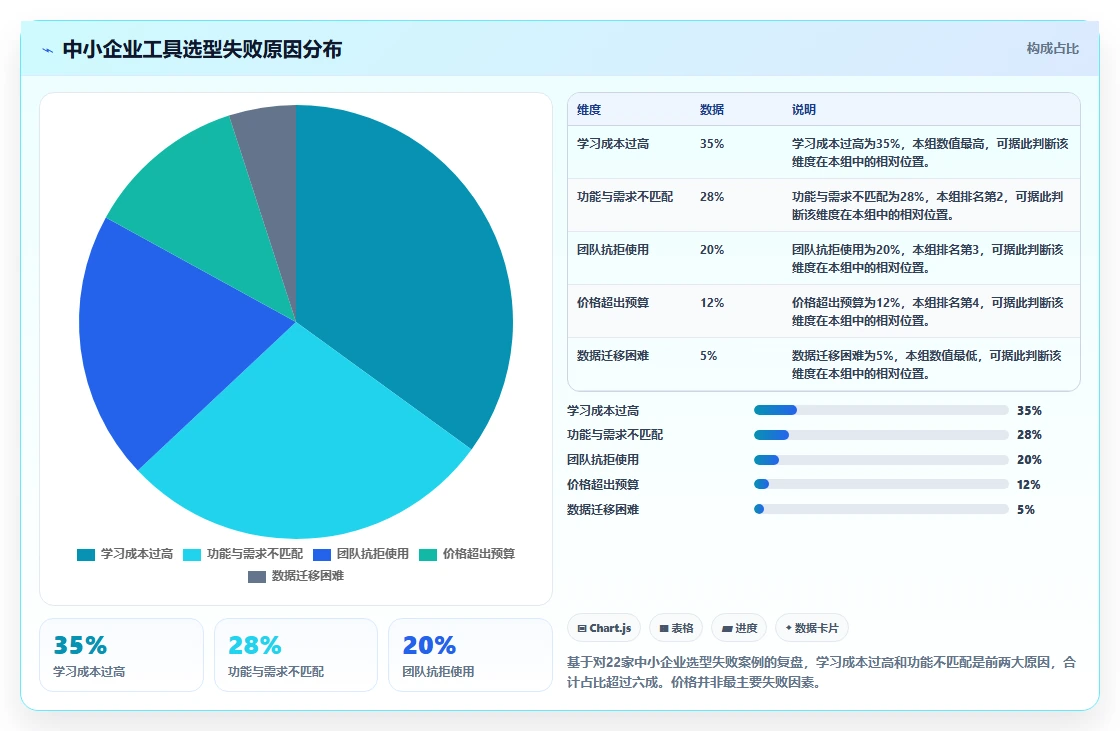The height and width of the screenshot is (731, 1120).
Task: Click 功能与需求不匹配 progress row label
Action: pyautogui.click(x=615, y=434)
